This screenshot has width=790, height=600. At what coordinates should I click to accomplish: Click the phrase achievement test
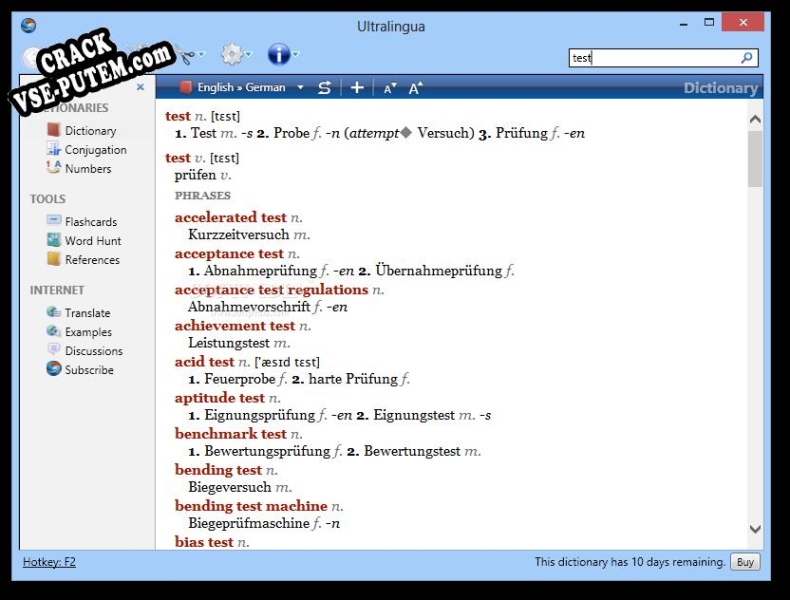pyautogui.click(x=234, y=326)
